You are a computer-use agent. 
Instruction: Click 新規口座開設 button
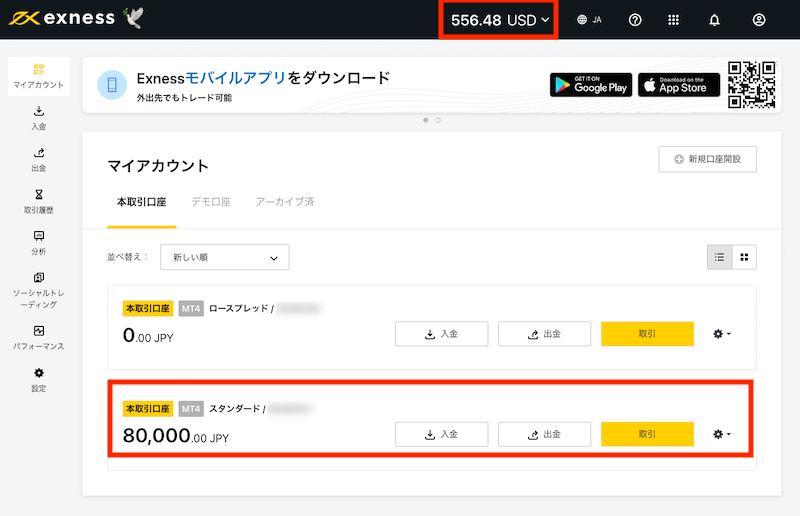(707, 159)
